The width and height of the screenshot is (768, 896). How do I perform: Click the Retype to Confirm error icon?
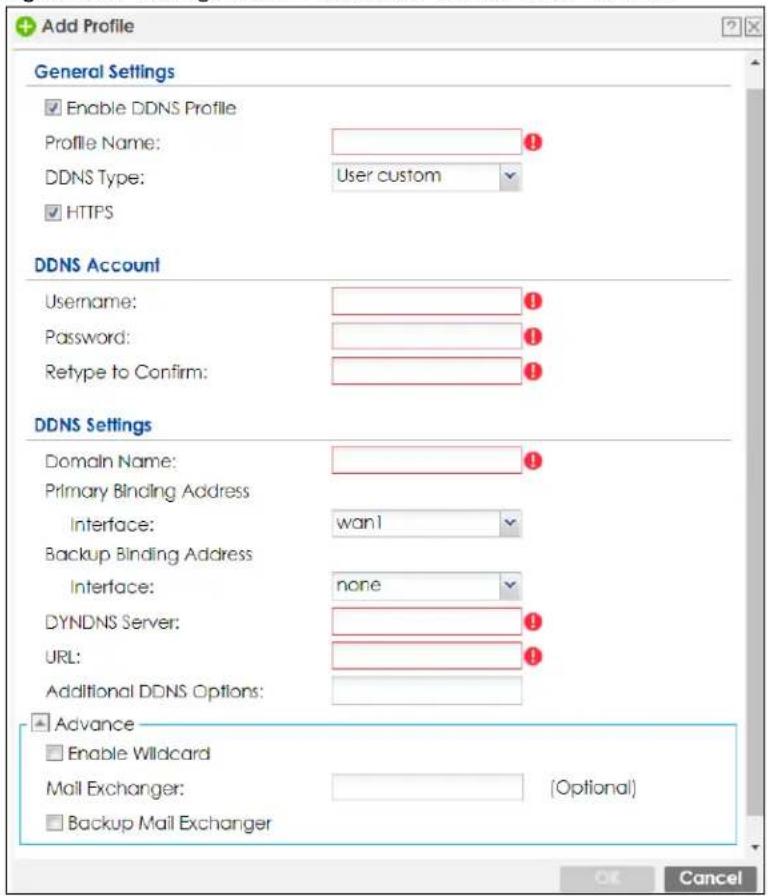(x=533, y=371)
